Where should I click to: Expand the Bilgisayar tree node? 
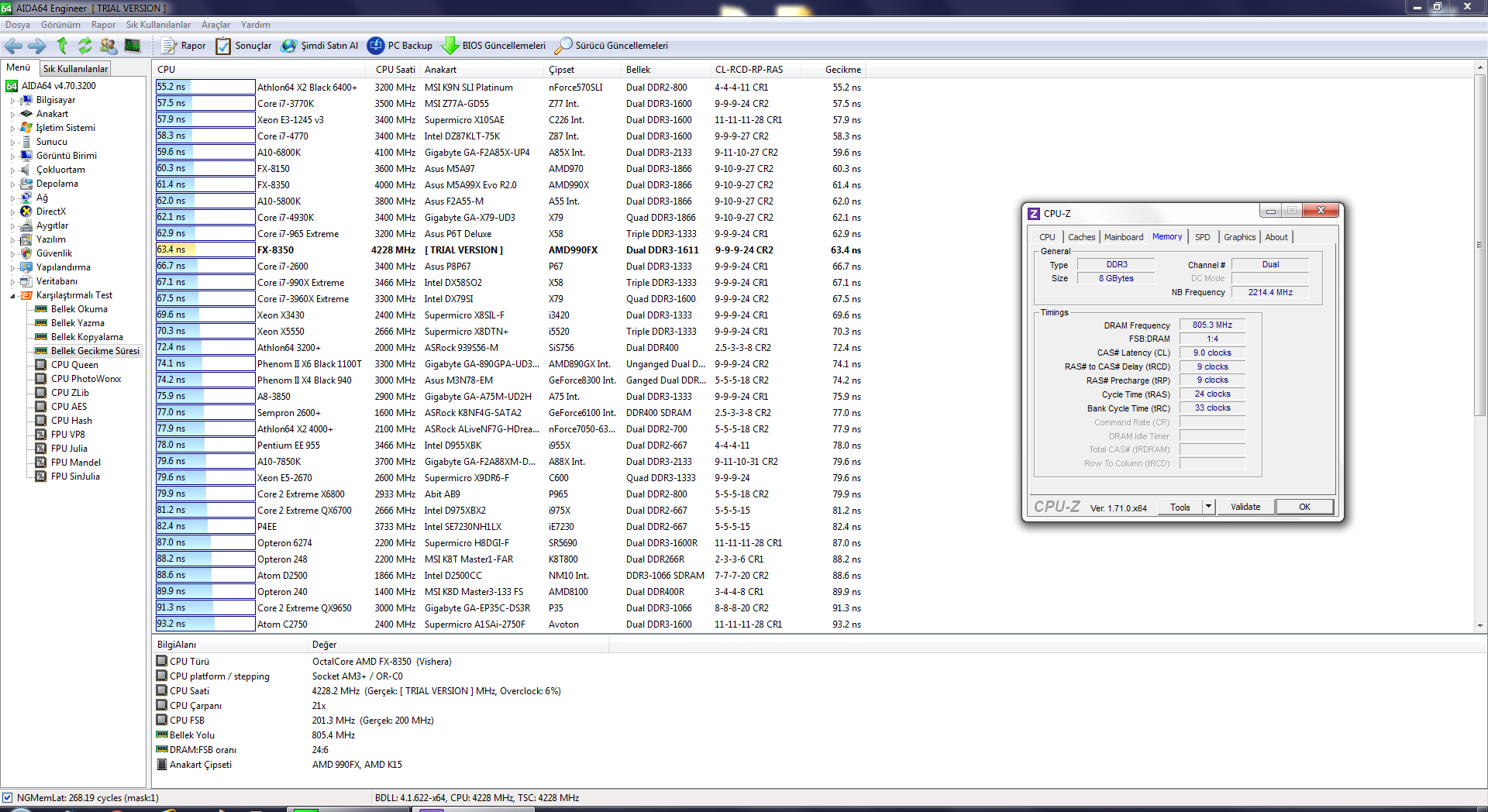coord(12,101)
